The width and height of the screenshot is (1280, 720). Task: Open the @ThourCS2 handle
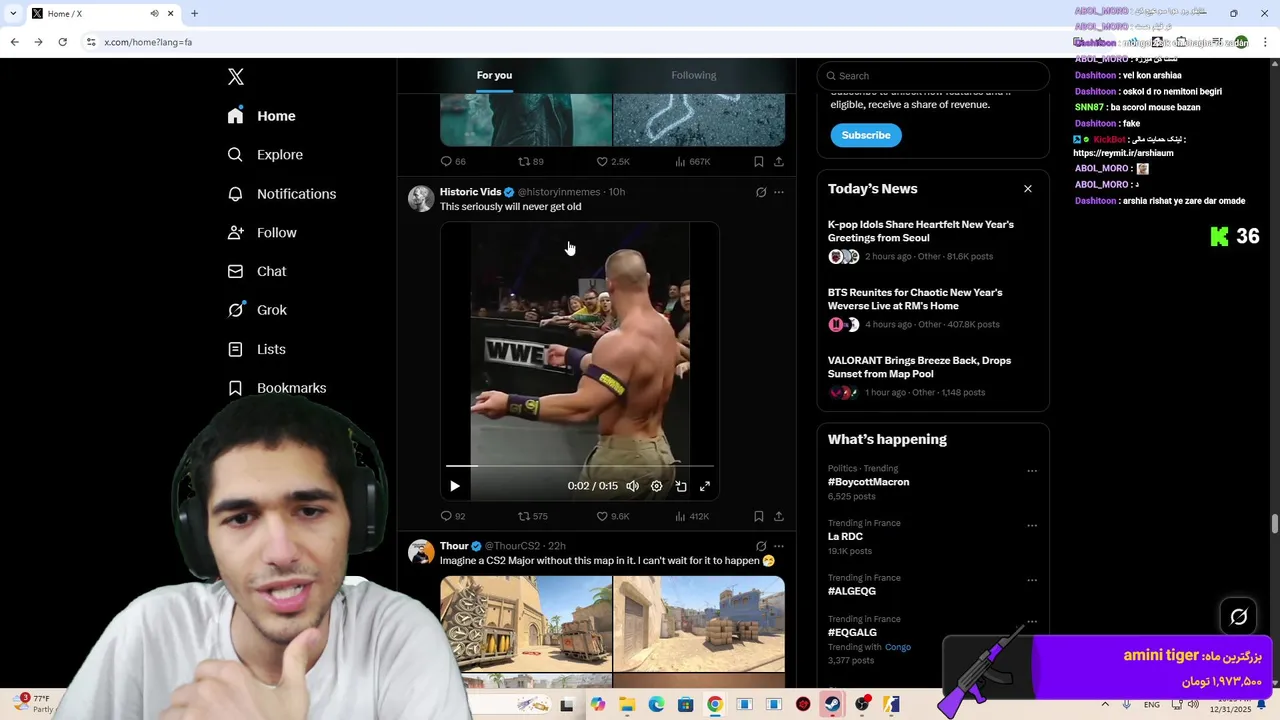pos(513,546)
